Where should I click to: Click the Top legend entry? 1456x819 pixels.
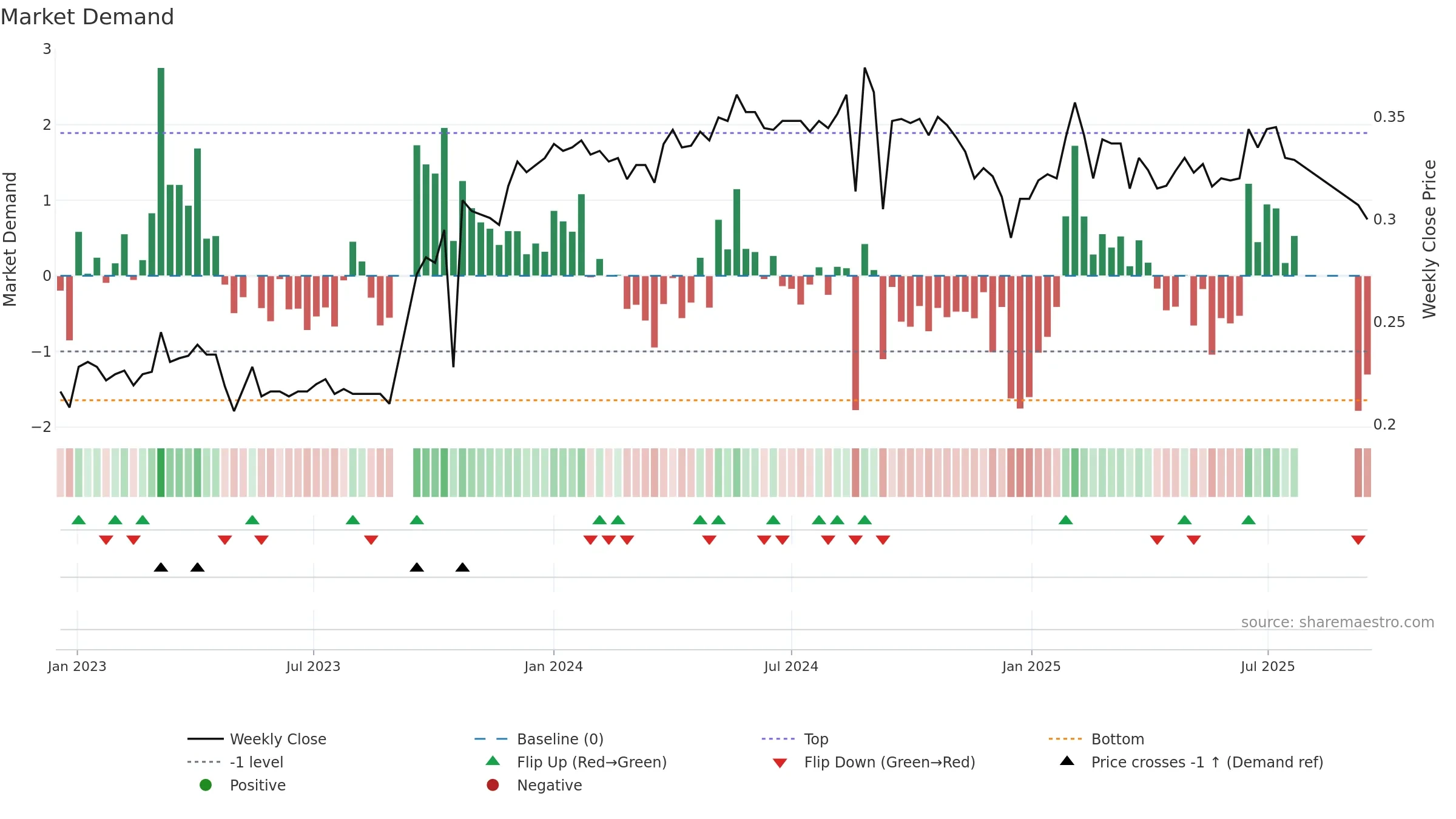click(795, 739)
